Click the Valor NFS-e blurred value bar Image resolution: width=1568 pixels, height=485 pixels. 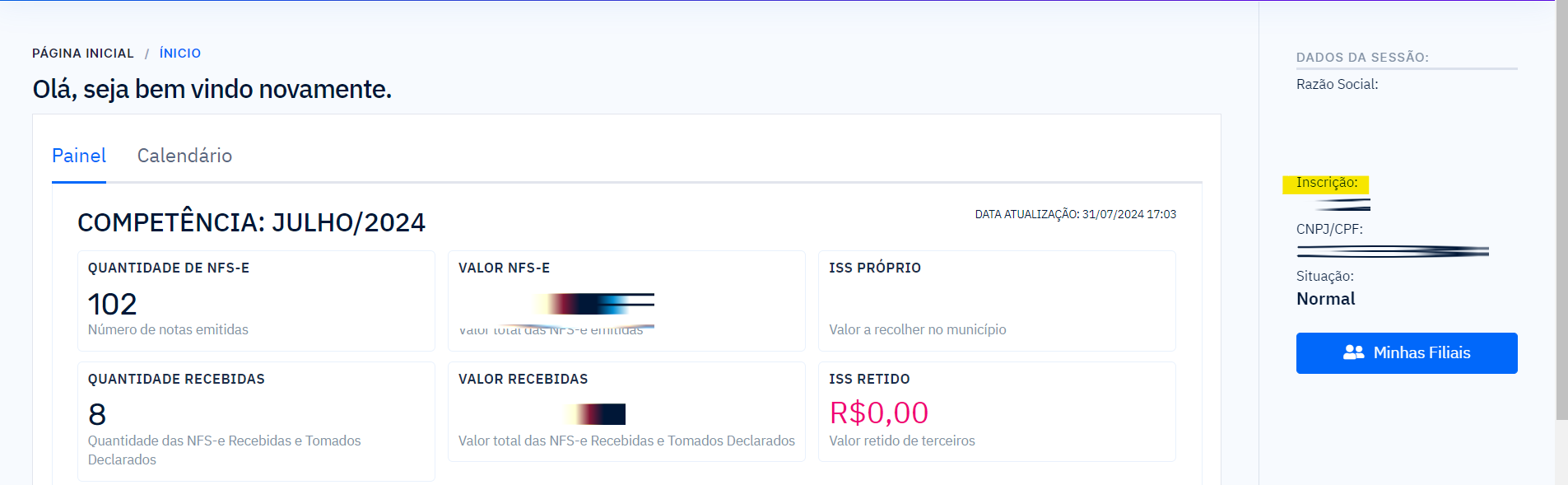593,304
